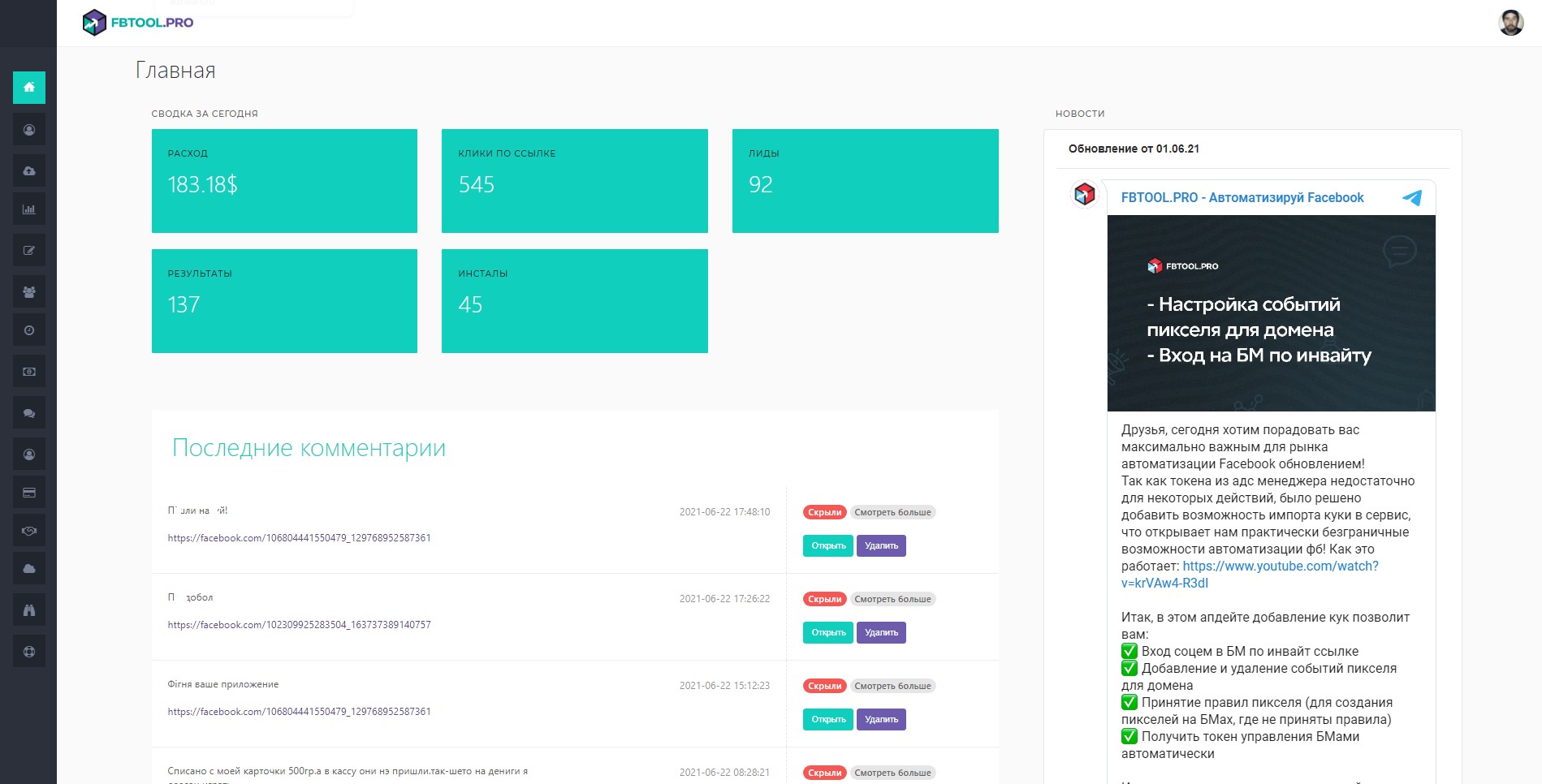Click the Инсталы 45 summary card
This screenshot has width=1542, height=784.
[x=575, y=301]
